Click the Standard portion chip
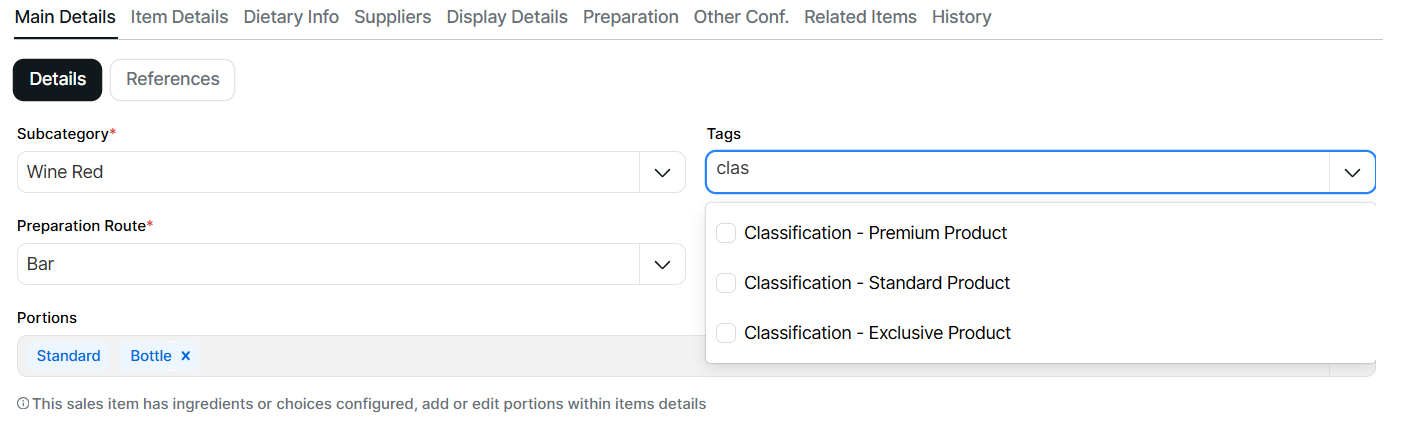 point(69,356)
